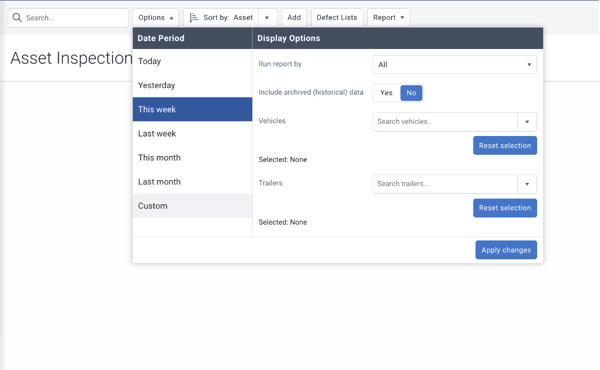Pick Custom date period
600x370 pixels.
click(x=192, y=206)
